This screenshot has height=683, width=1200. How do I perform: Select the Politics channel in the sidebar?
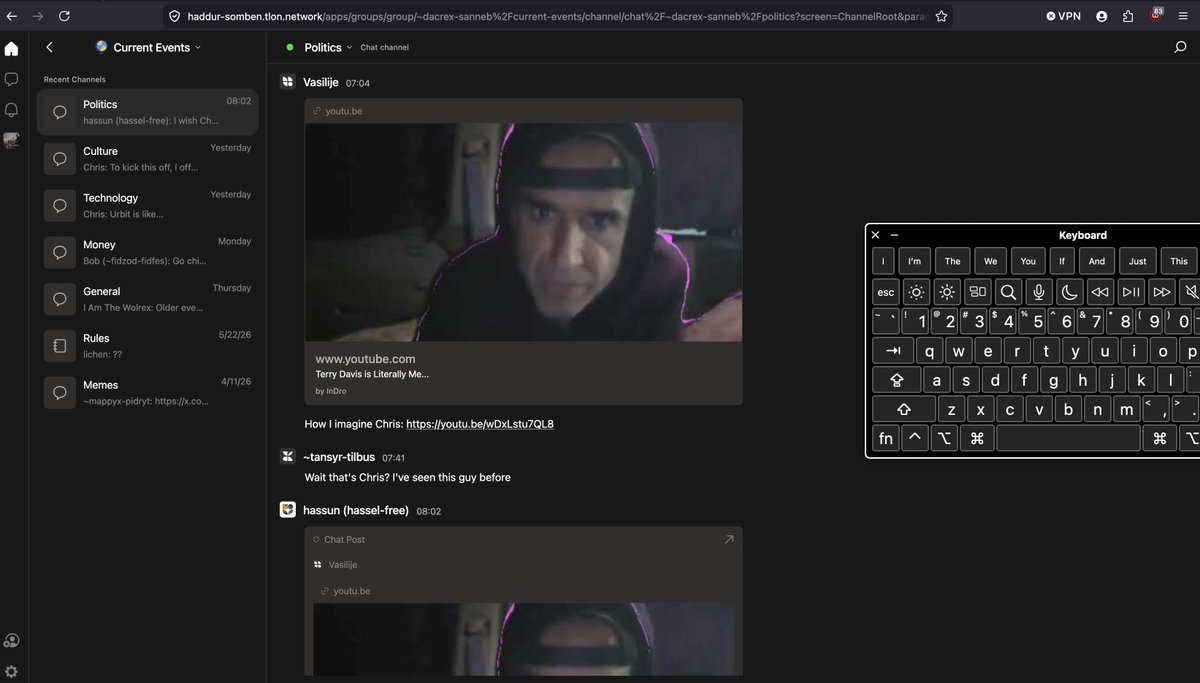tap(147, 112)
